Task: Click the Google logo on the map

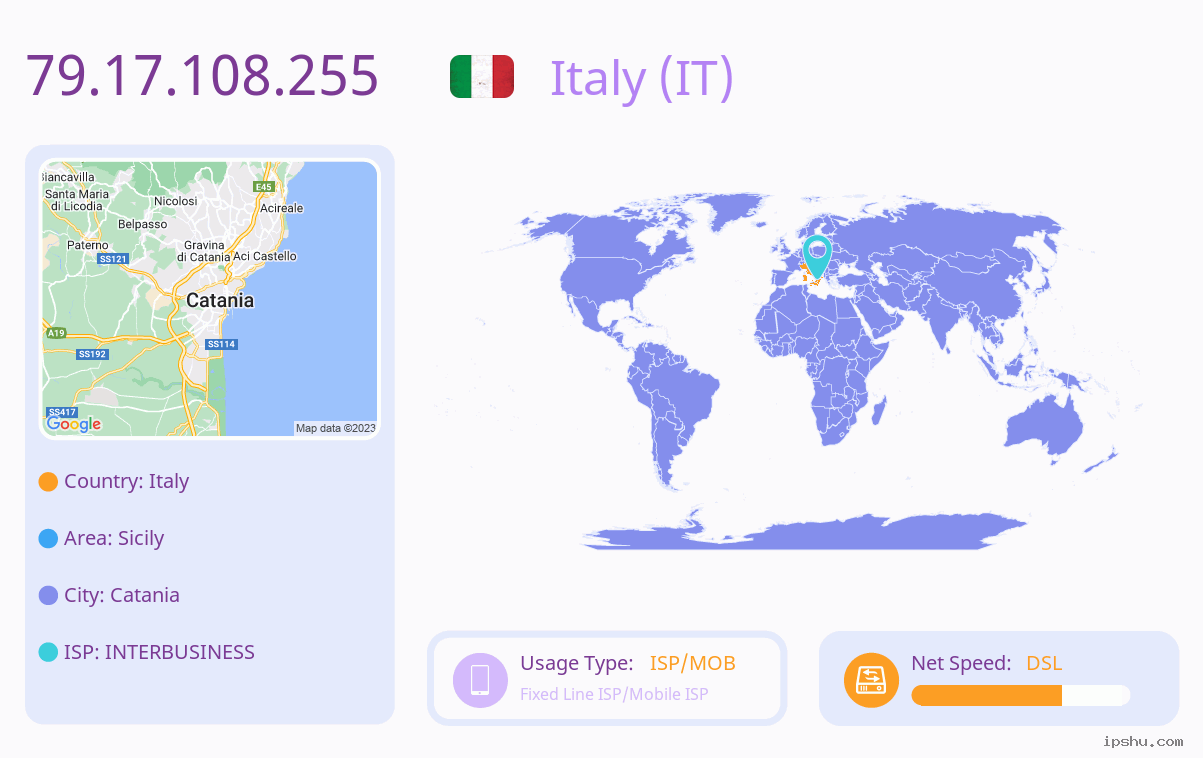Action: (x=74, y=424)
